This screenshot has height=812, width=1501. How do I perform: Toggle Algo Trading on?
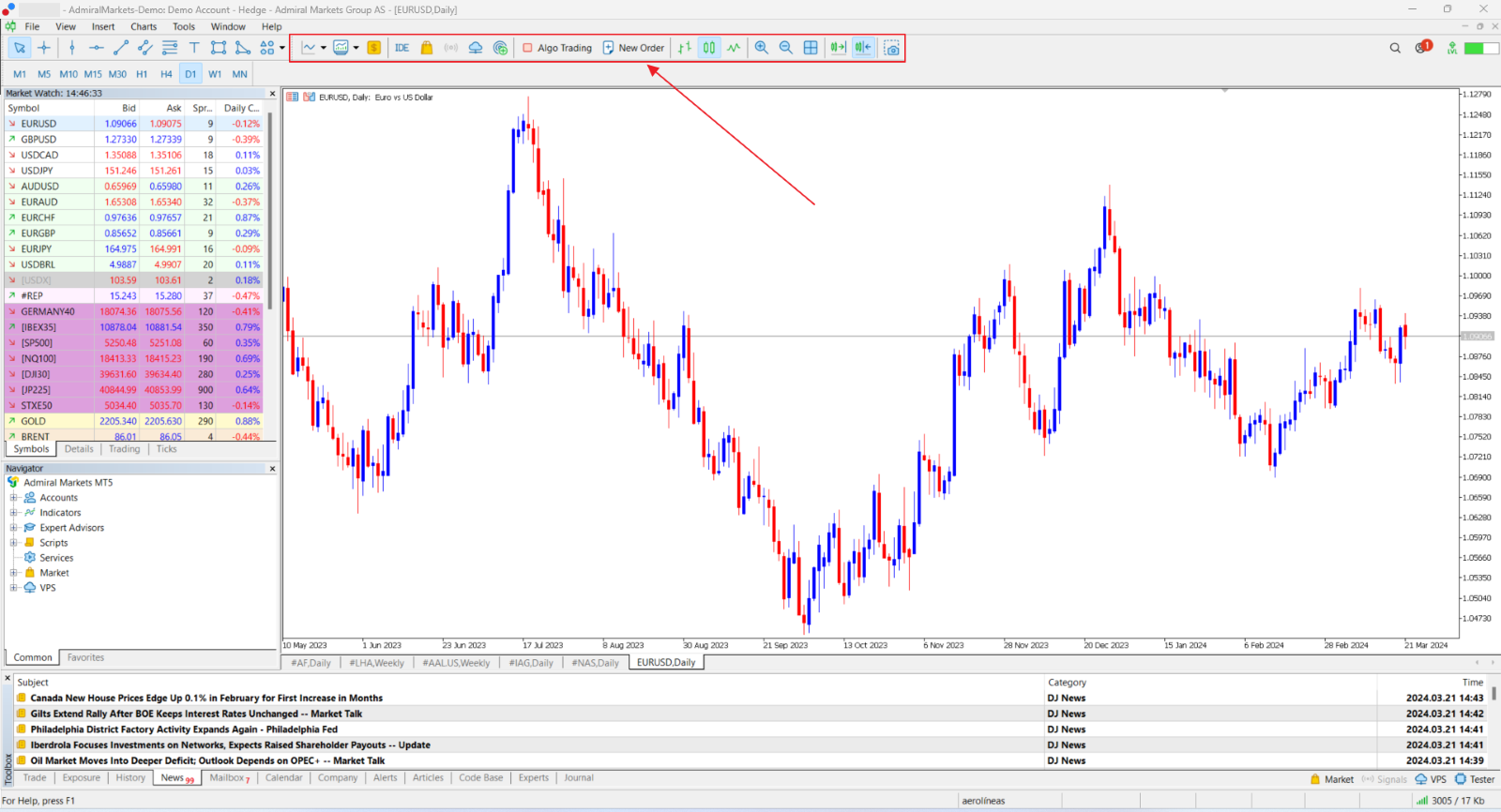pos(557,48)
